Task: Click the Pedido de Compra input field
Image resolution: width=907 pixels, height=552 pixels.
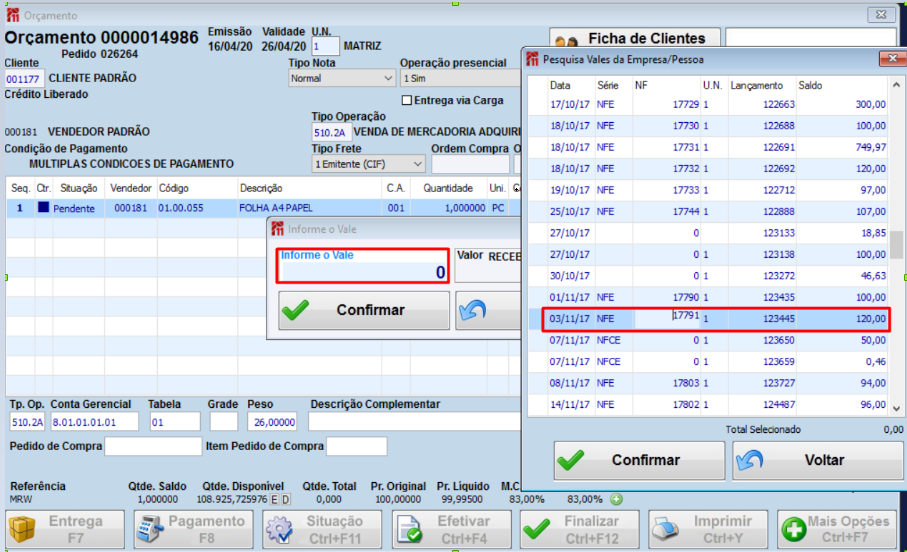Action: point(153,446)
